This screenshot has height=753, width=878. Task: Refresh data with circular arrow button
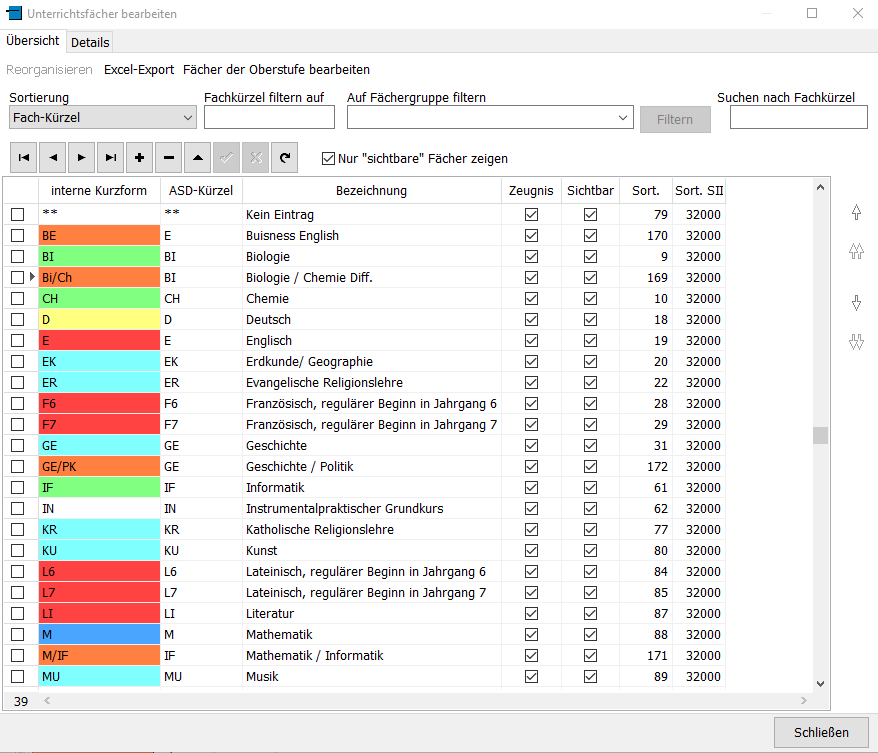point(285,158)
